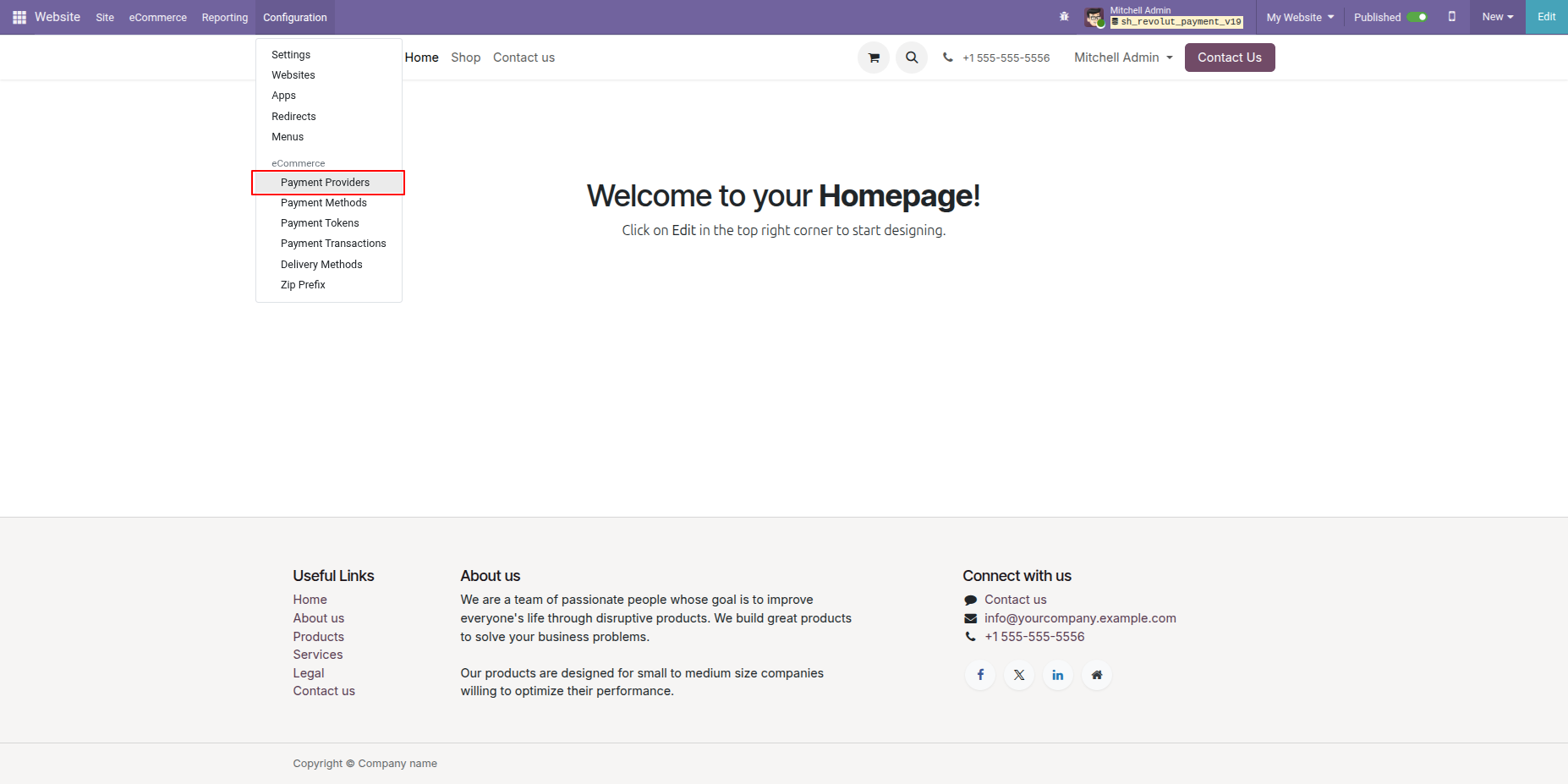Click the sh_revolut_payment_v19 database label
Screen dimensions: 1568x784
[1177, 22]
